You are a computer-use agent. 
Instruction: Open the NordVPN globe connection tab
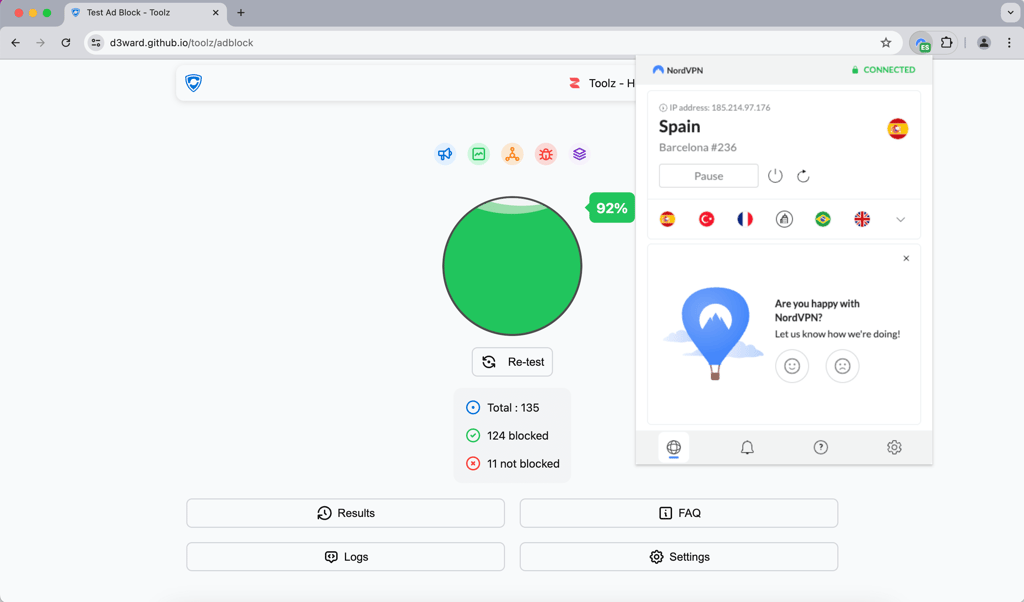point(673,447)
